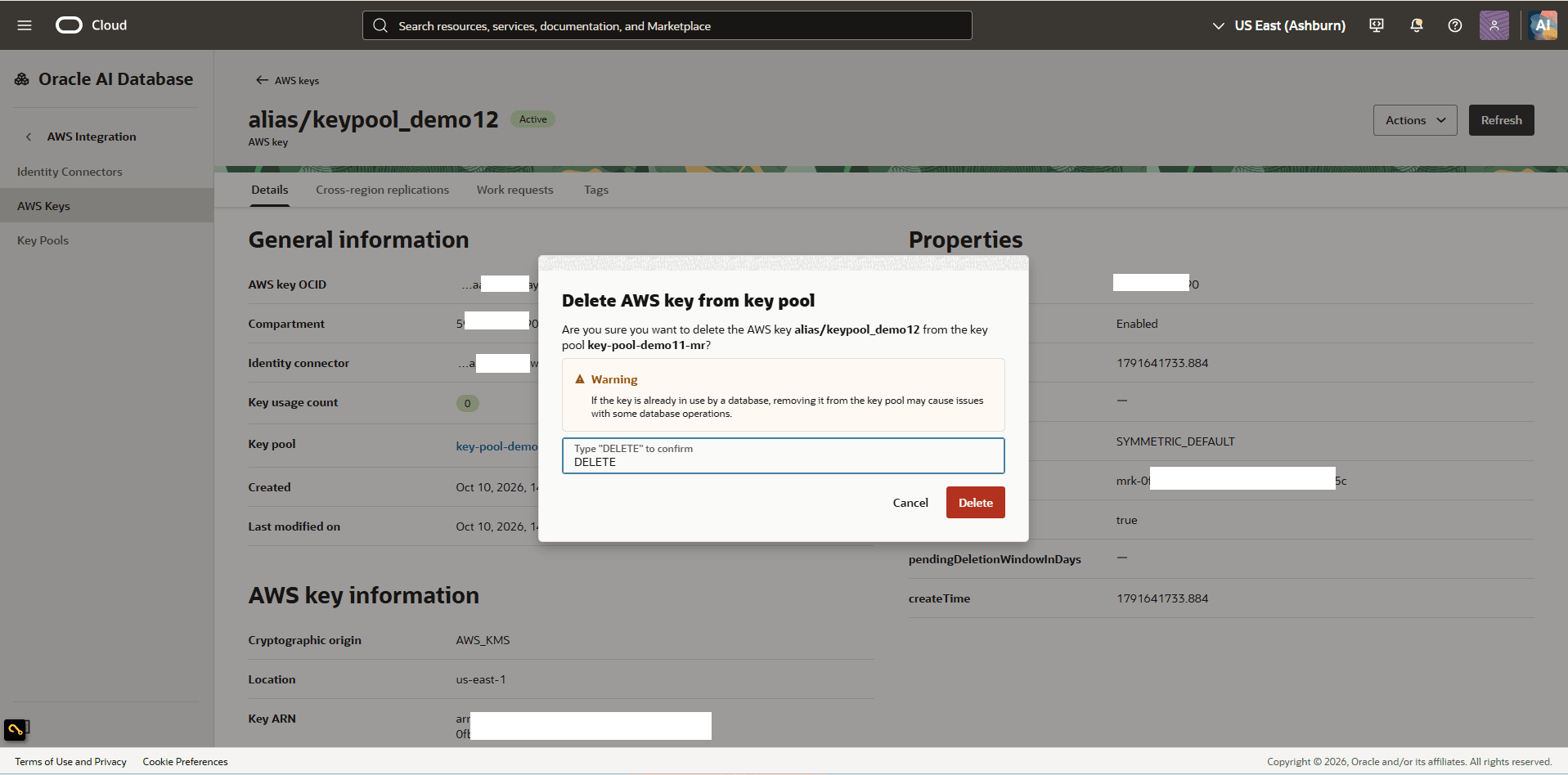Screen dimensions: 1568x775
Task: Cancel the delete key dialog
Action: (910, 503)
